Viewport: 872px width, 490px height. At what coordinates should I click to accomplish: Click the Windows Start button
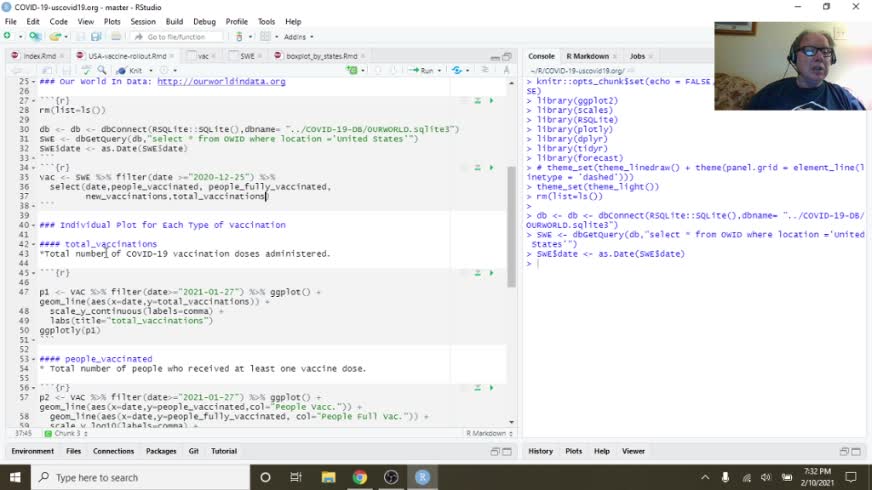coord(15,477)
